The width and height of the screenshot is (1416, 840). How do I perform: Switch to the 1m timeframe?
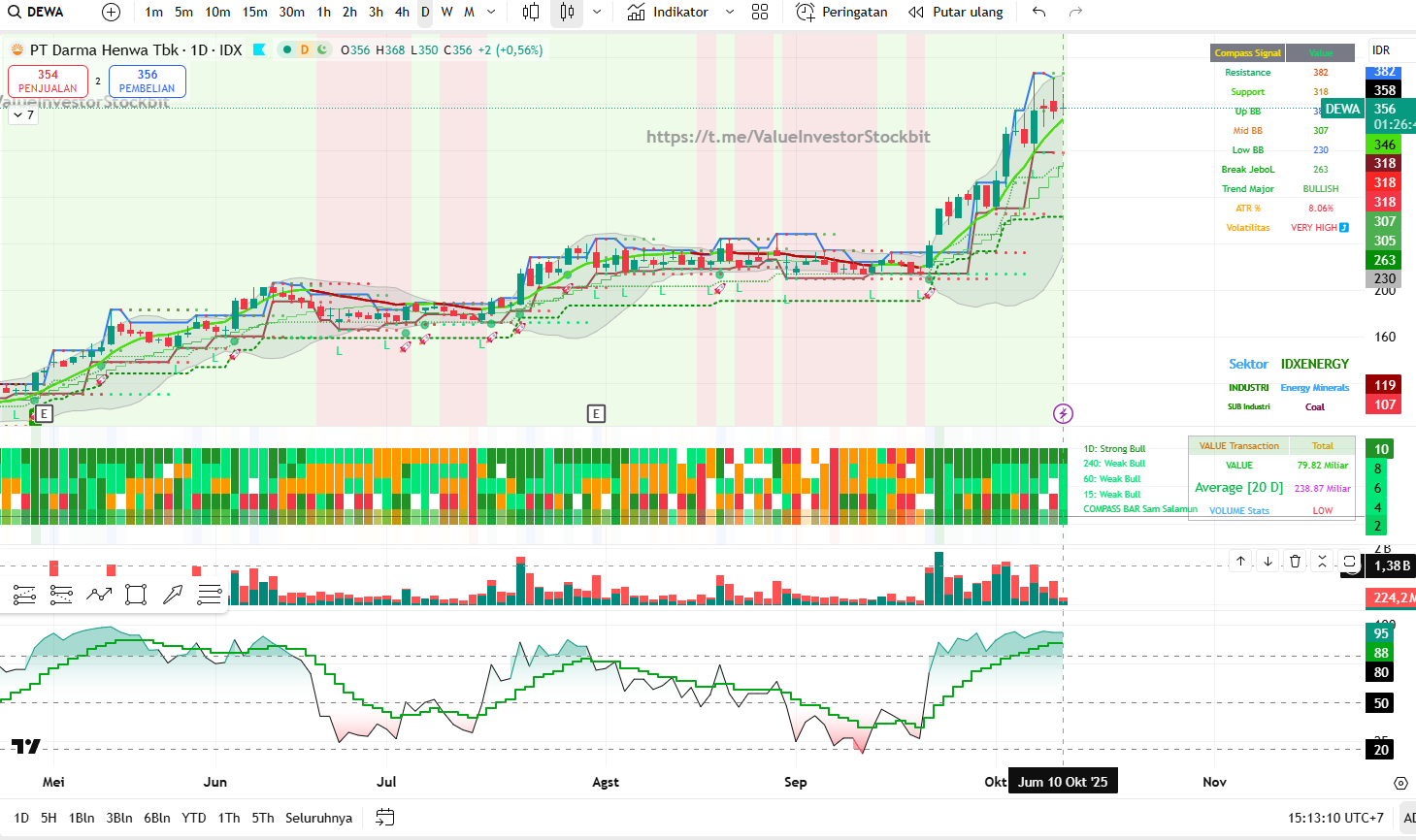coord(153,12)
